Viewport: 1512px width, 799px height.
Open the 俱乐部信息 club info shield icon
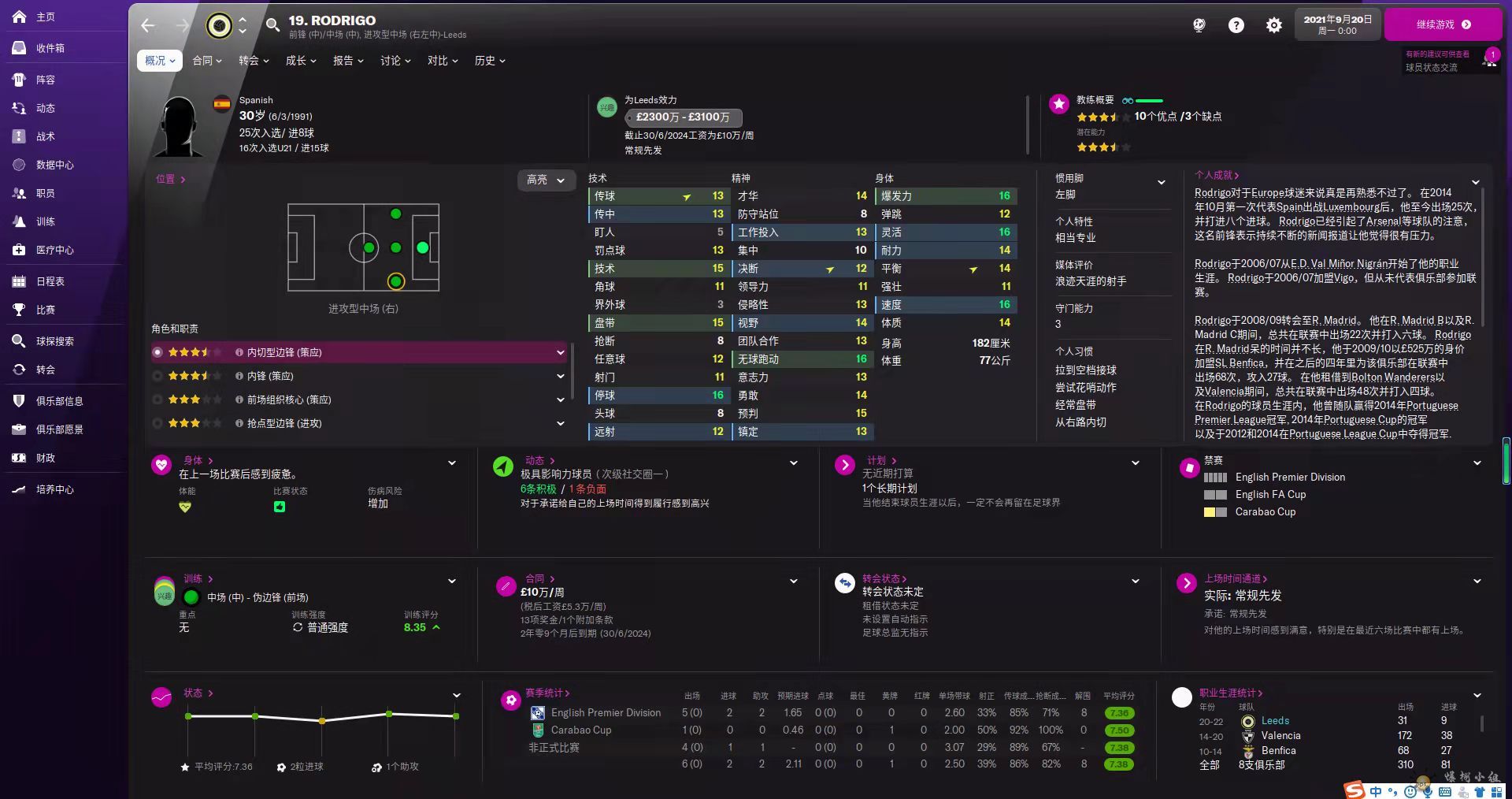pos(20,401)
